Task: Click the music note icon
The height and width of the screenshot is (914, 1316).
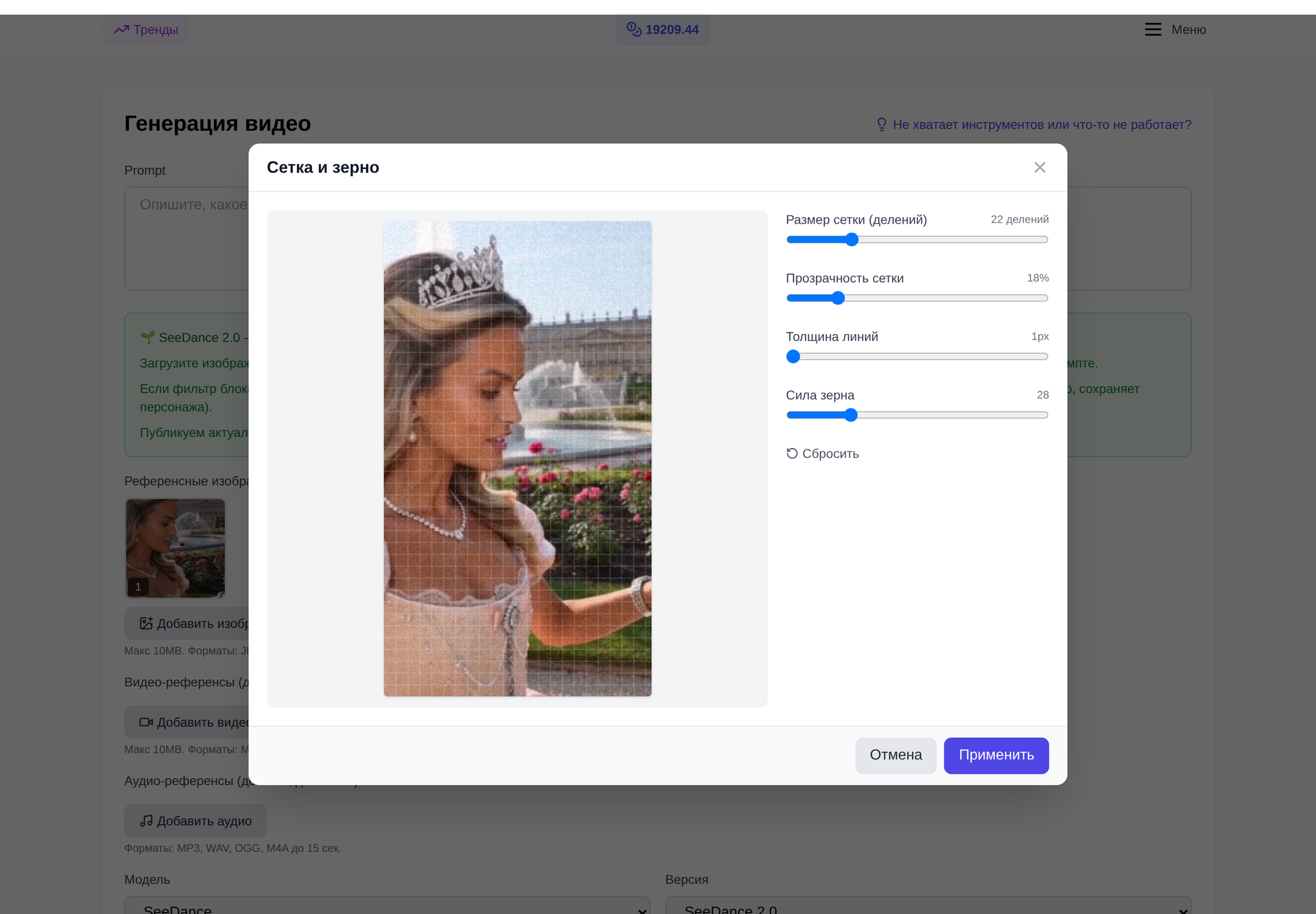Action: pos(146,821)
